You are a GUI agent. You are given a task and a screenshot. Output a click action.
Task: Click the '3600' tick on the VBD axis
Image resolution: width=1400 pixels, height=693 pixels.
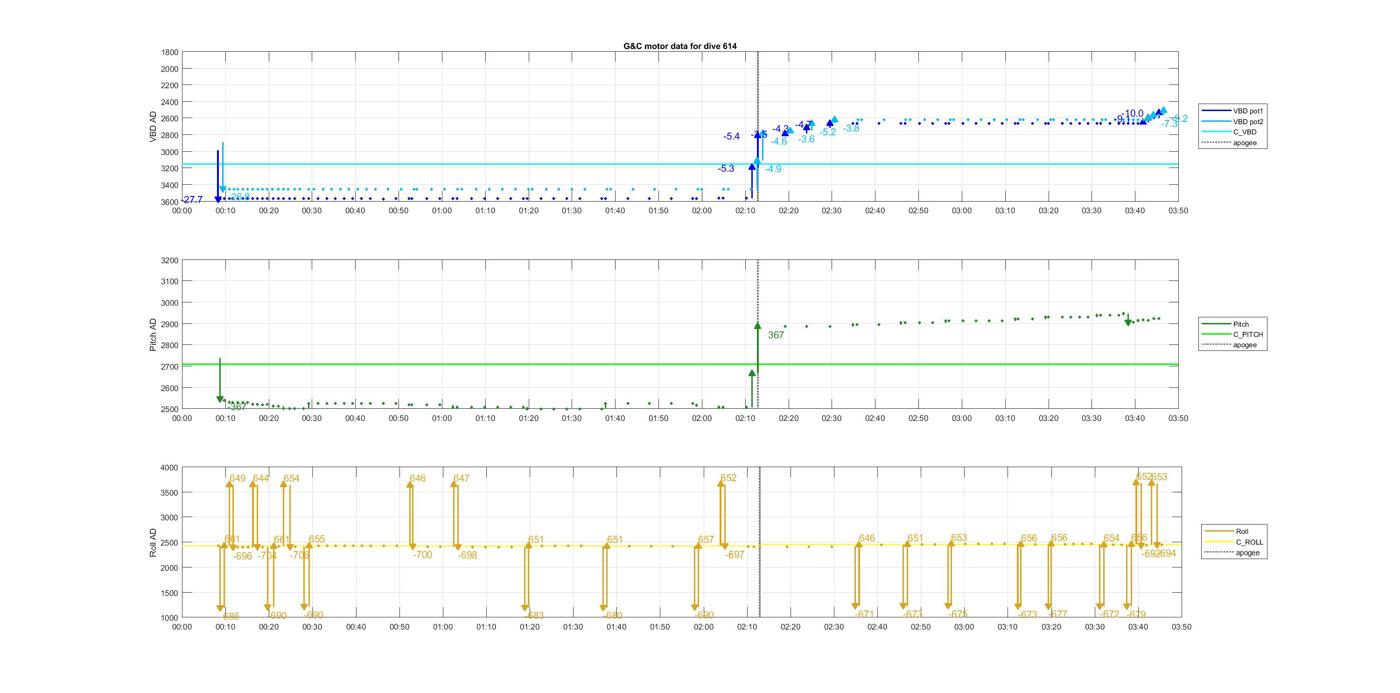point(170,202)
